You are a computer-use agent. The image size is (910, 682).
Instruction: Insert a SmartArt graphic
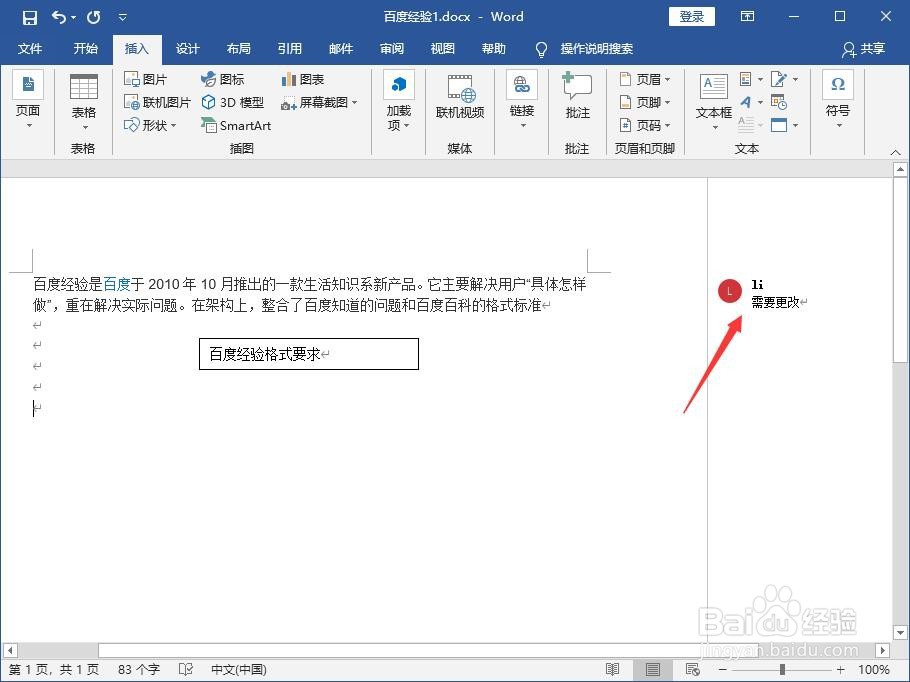click(236, 125)
